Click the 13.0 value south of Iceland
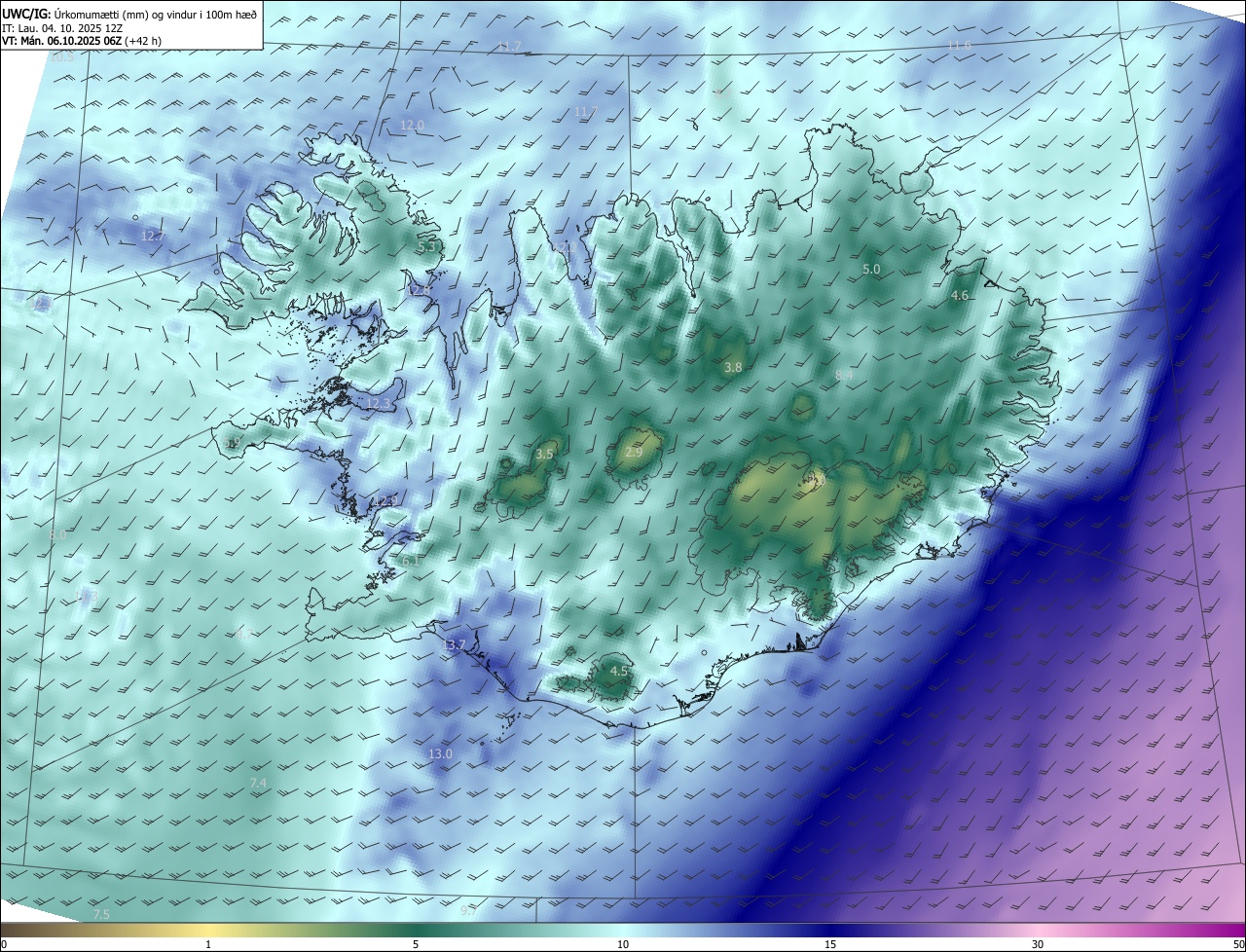Viewport: 1246px width, 952px height. coord(440,754)
